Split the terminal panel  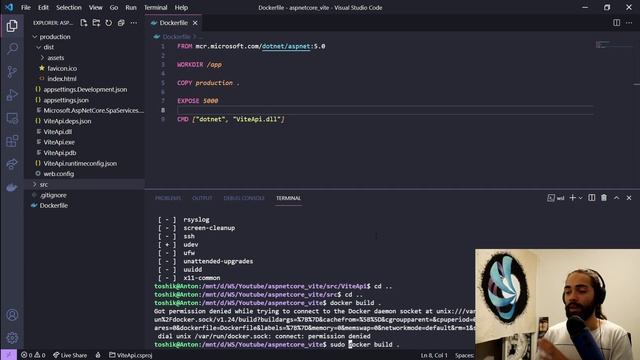point(591,198)
